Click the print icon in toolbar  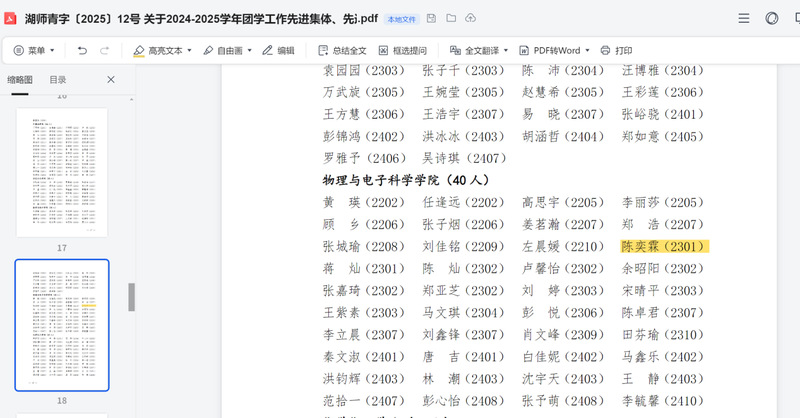(616, 50)
